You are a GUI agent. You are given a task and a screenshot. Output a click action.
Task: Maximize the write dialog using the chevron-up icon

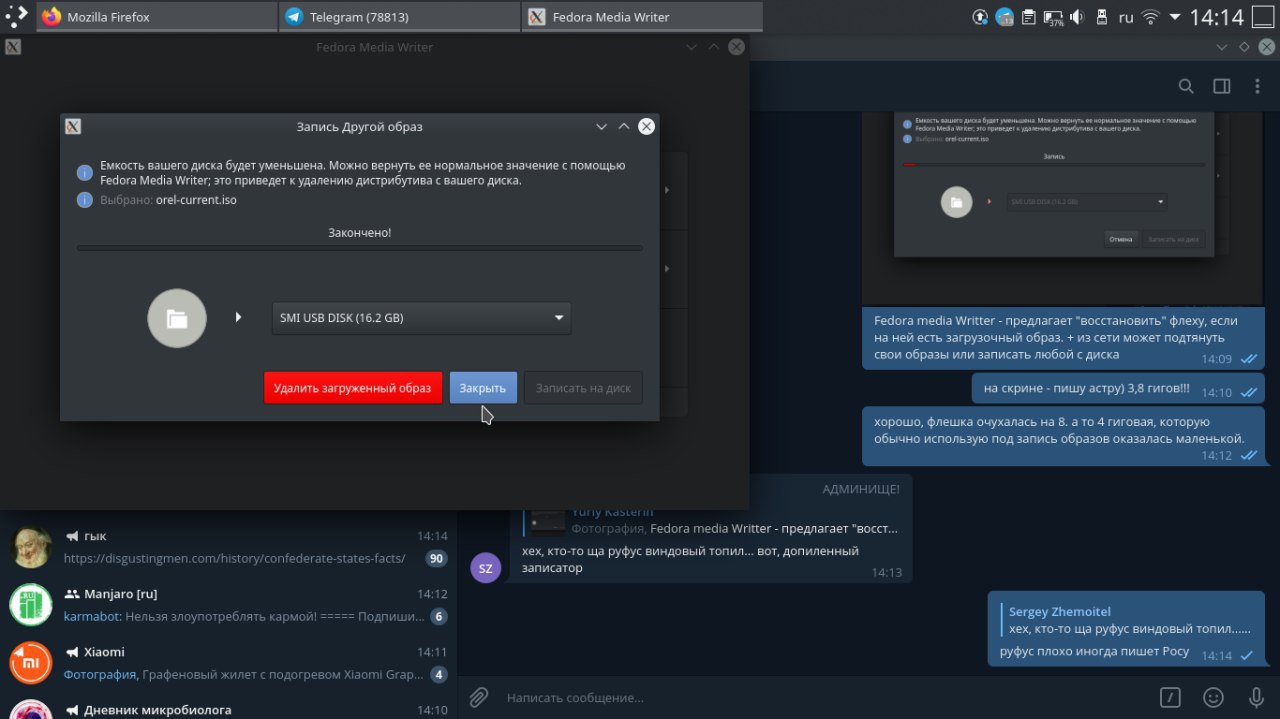click(x=624, y=126)
